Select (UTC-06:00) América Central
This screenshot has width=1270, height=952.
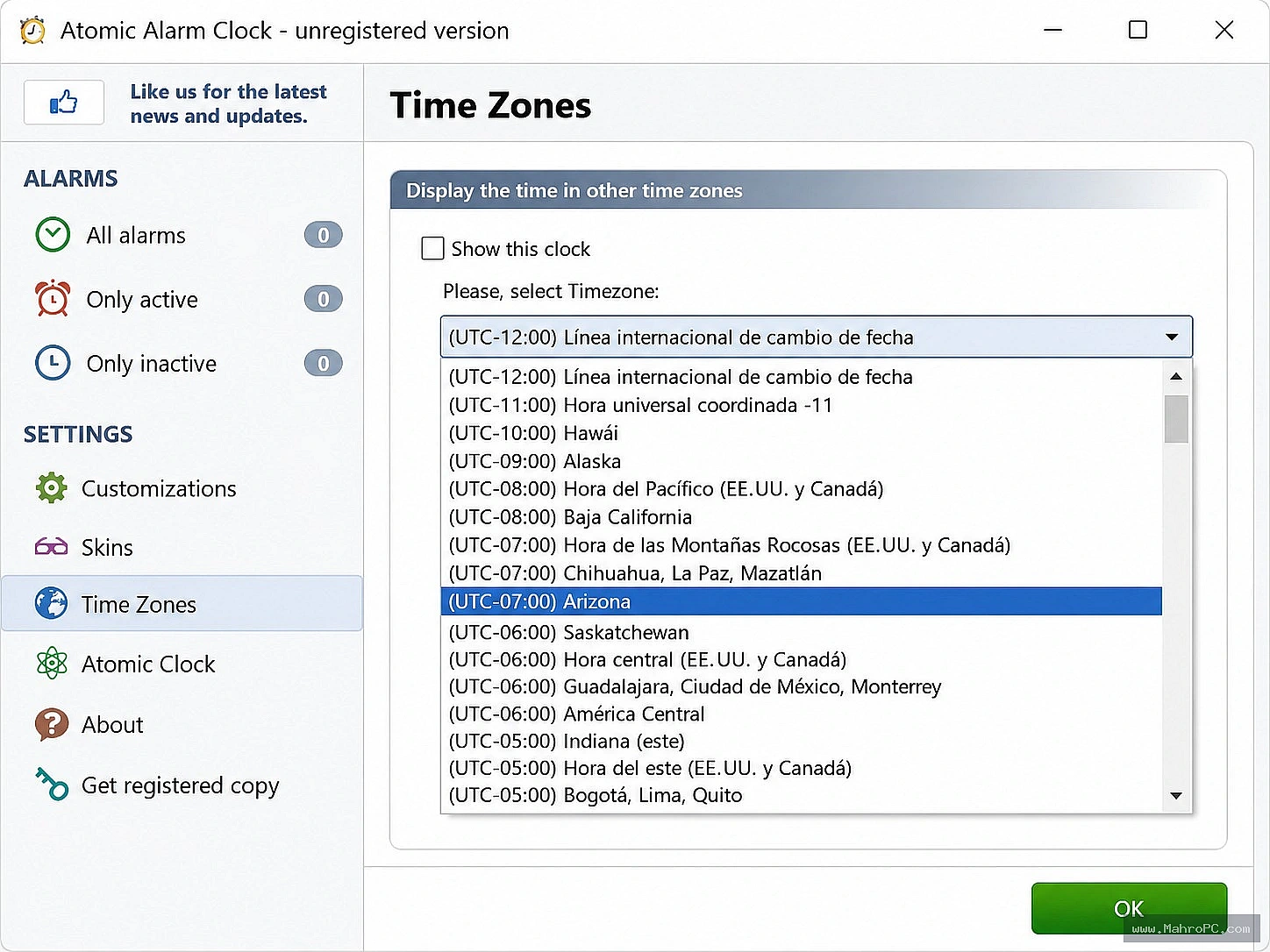(x=801, y=714)
